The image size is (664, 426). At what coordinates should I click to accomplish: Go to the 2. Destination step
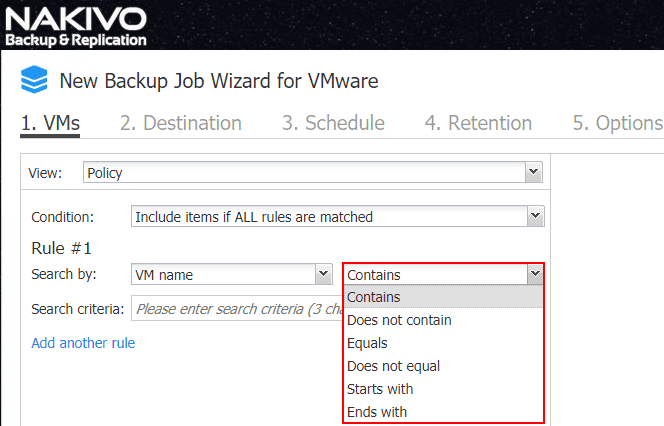(x=180, y=123)
